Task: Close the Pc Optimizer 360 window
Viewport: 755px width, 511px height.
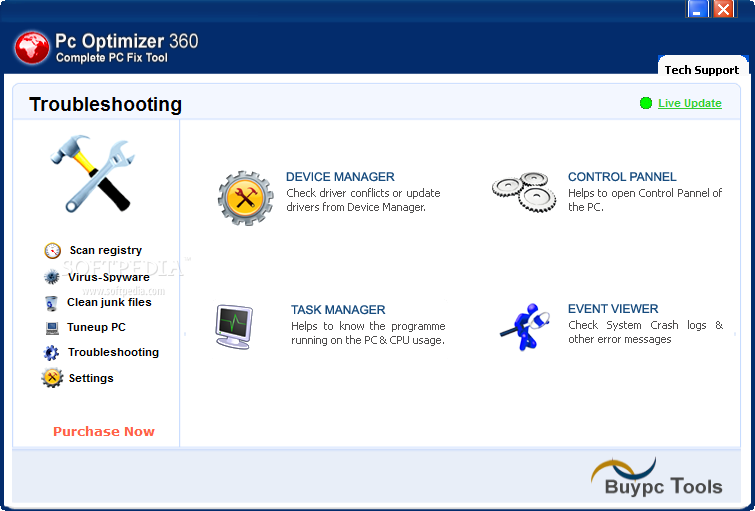Action: coord(723,9)
